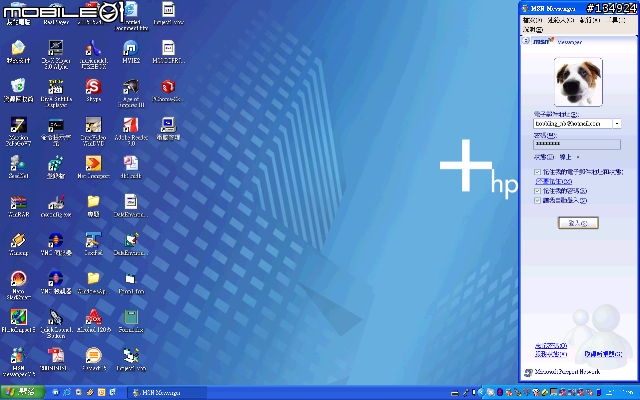The image size is (640, 400).
Task: Click the Windows Start button
Action: click(x=21, y=392)
